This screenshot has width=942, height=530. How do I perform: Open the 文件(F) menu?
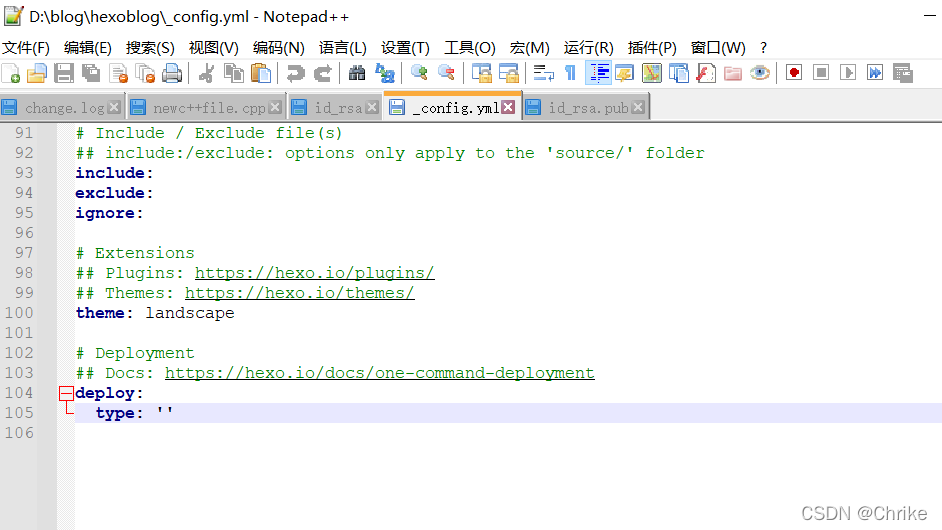[26, 47]
